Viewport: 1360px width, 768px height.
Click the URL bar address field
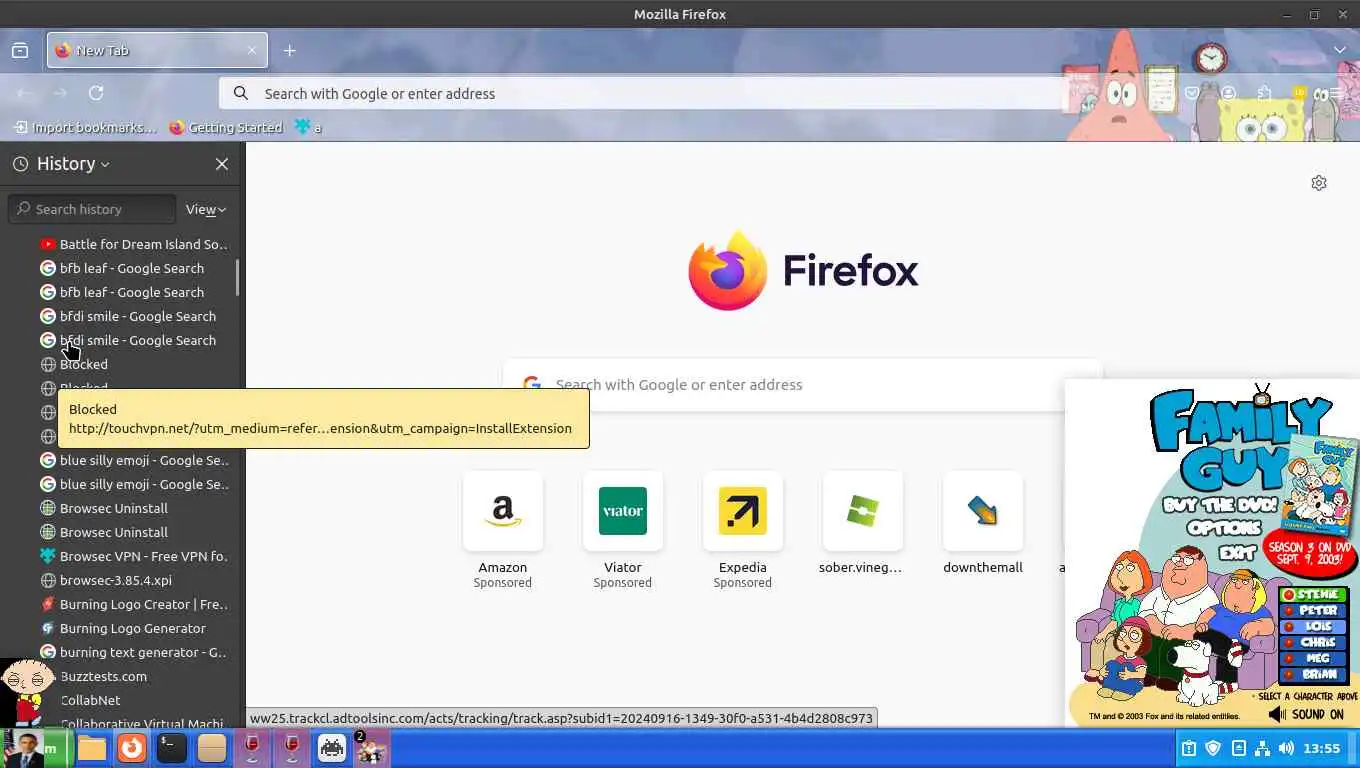[x=645, y=93]
